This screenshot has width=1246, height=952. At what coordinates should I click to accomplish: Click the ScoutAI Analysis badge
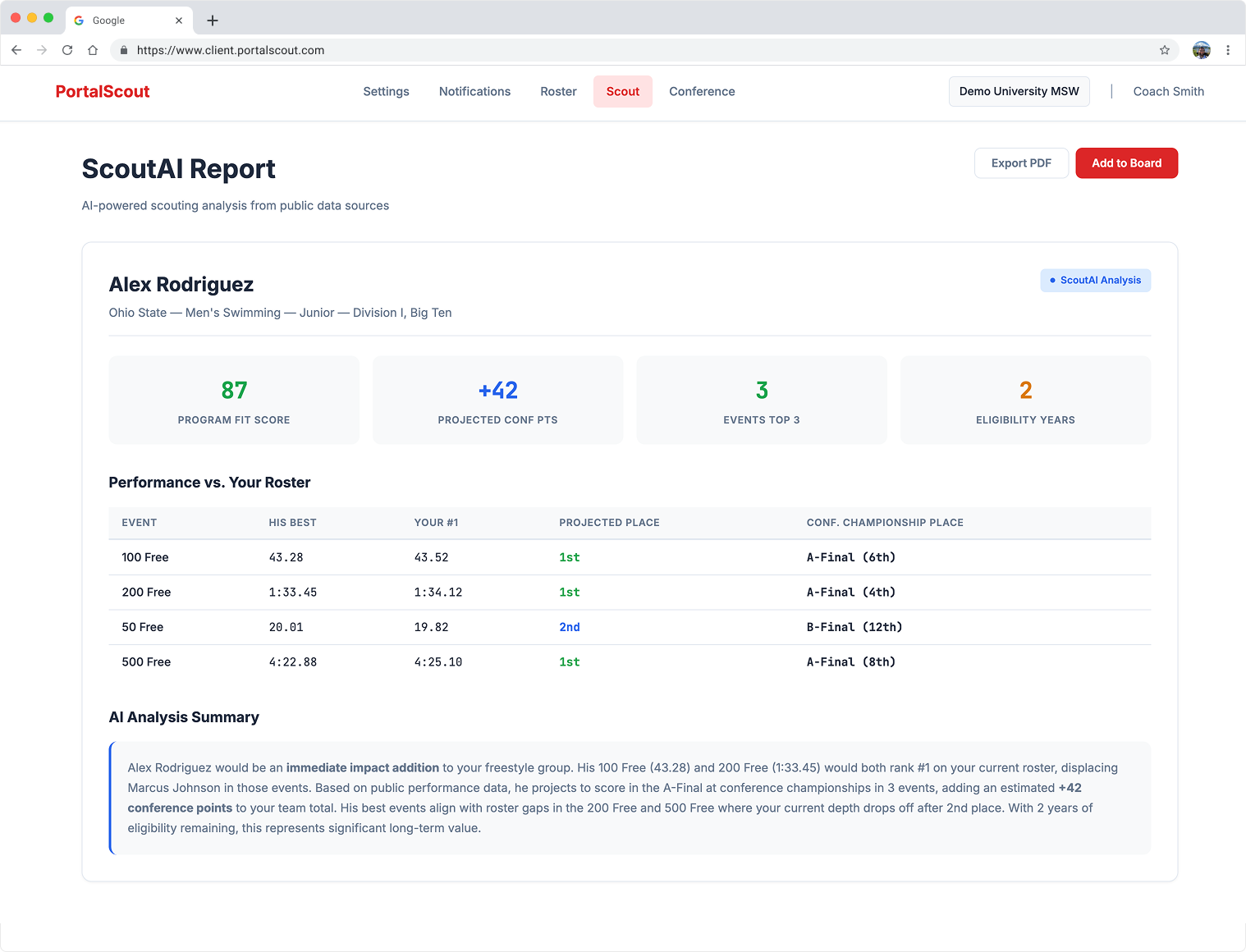1096,280
